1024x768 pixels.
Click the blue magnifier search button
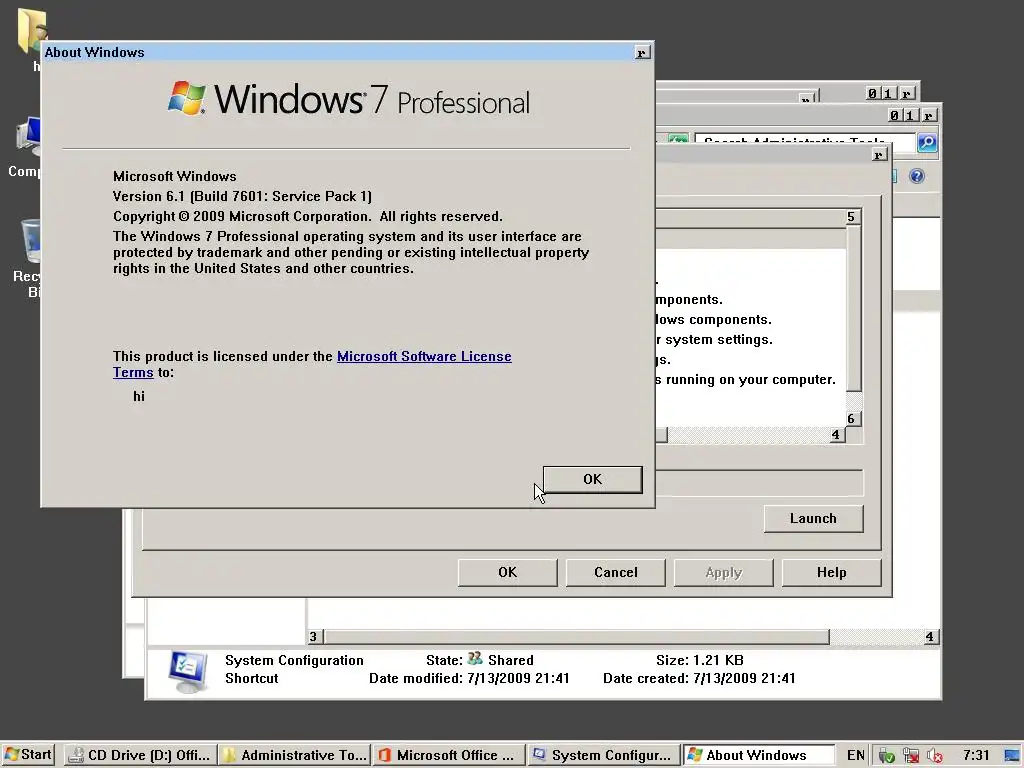pos(927,142)
